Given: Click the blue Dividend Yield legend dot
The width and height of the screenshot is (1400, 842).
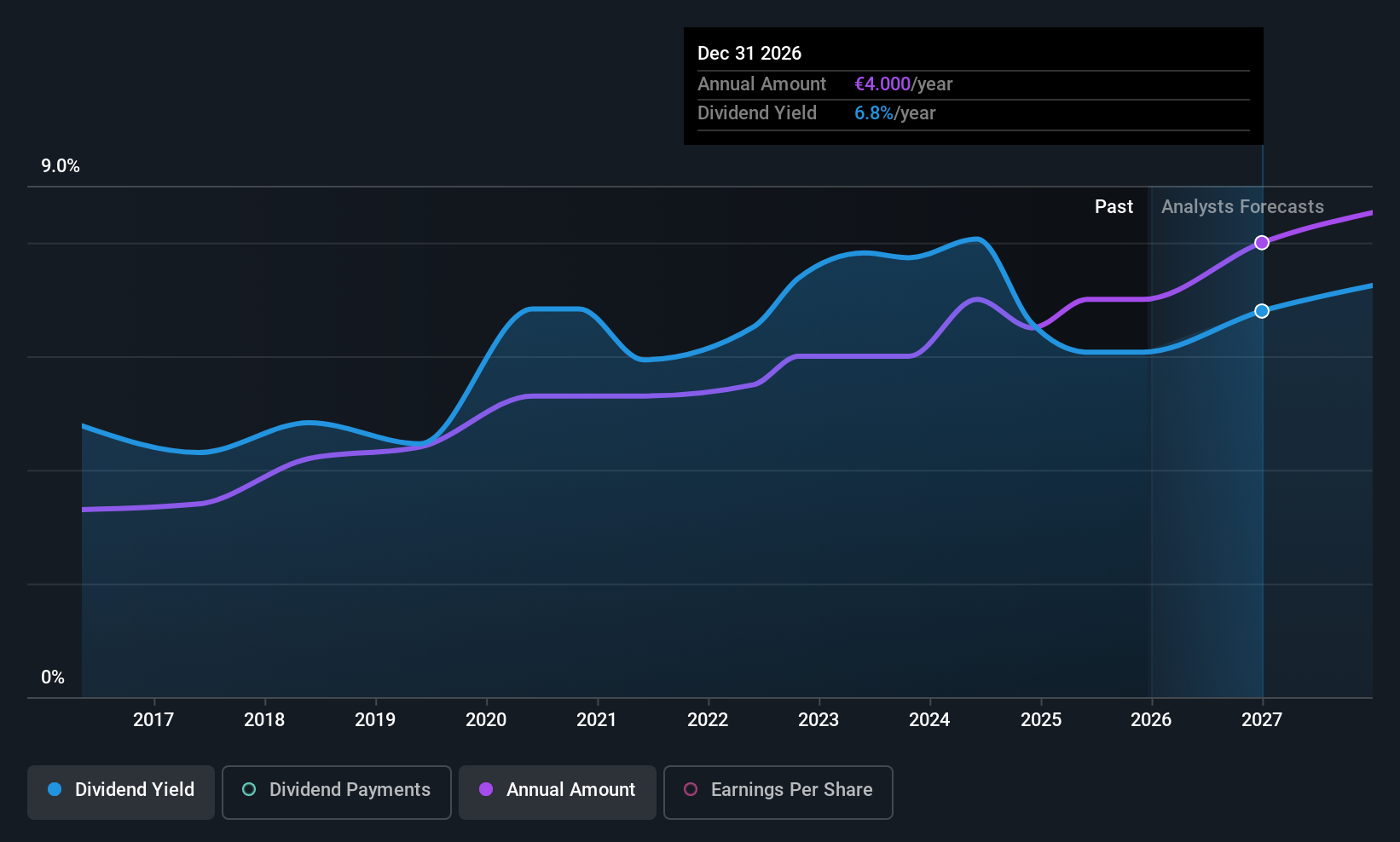Looking at the screenshot, I should [54, 790].
